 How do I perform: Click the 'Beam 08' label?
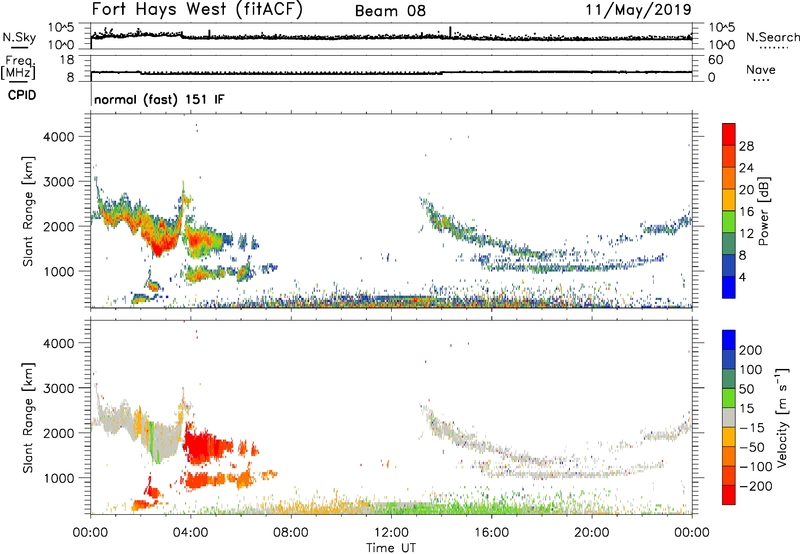click(390, 11)
